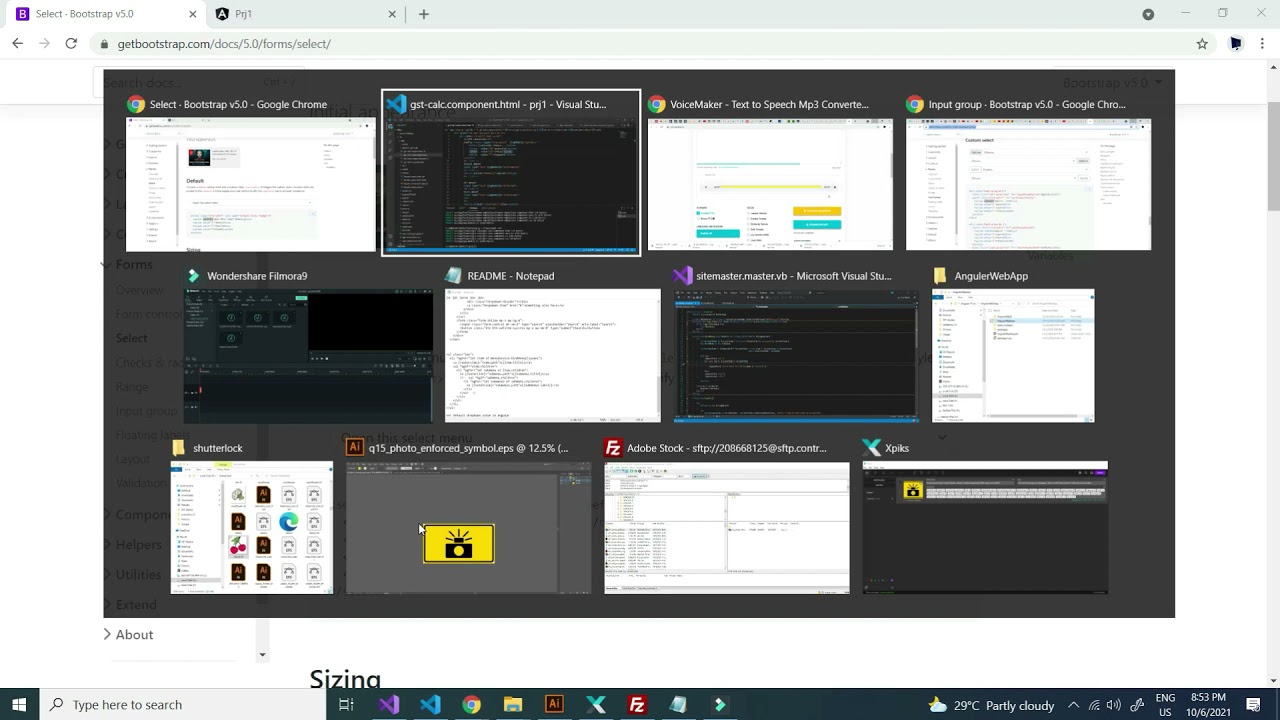Bookmark this page with the star icon
Image resolution: width=1280 pixels, height=720 pixels.
click(x=1202, y=44)
